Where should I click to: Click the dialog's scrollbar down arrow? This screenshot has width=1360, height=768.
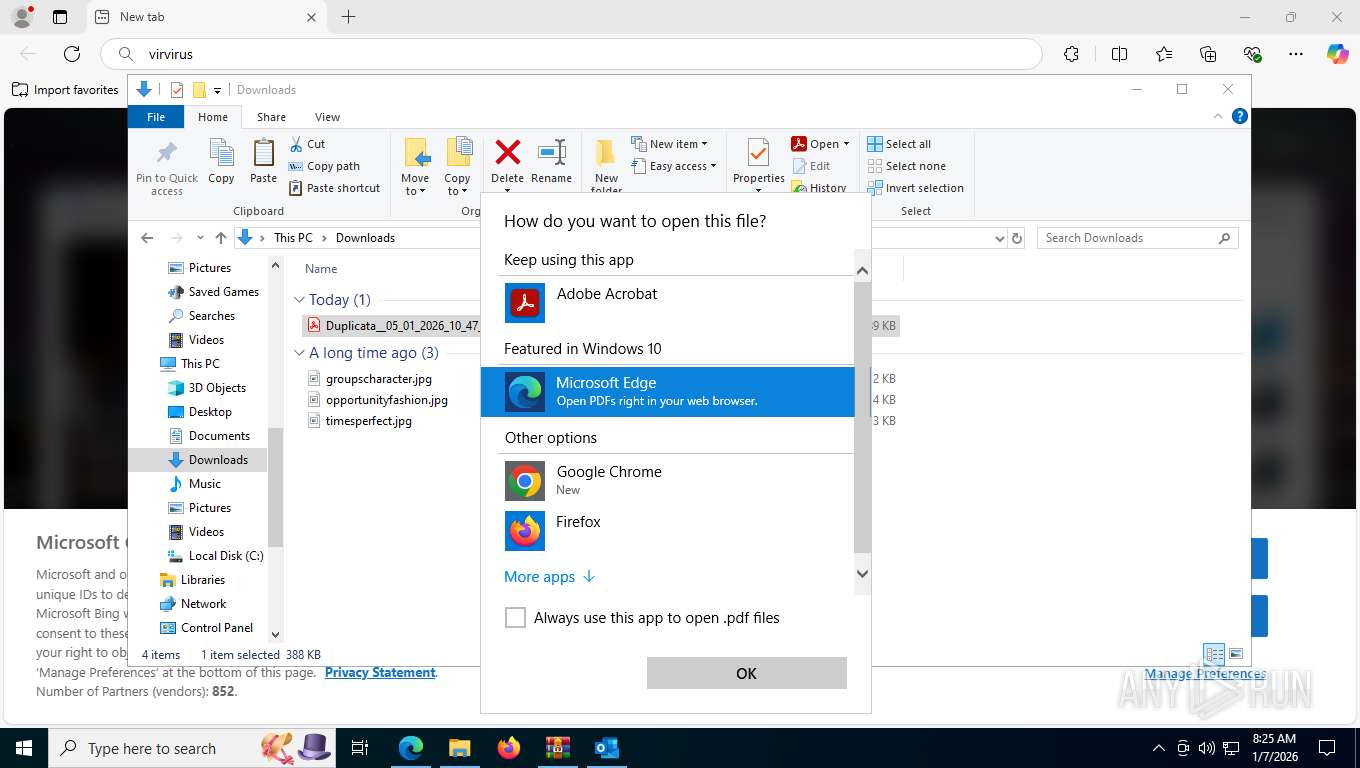coord(862,574)
